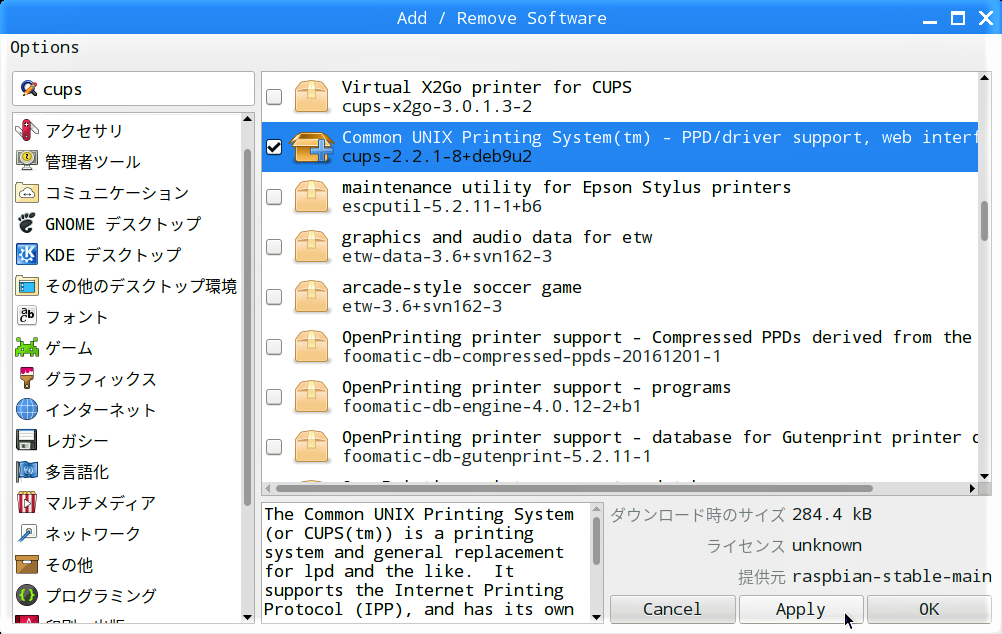
Task: Click the Cancel button
Action: click(672, 609)
